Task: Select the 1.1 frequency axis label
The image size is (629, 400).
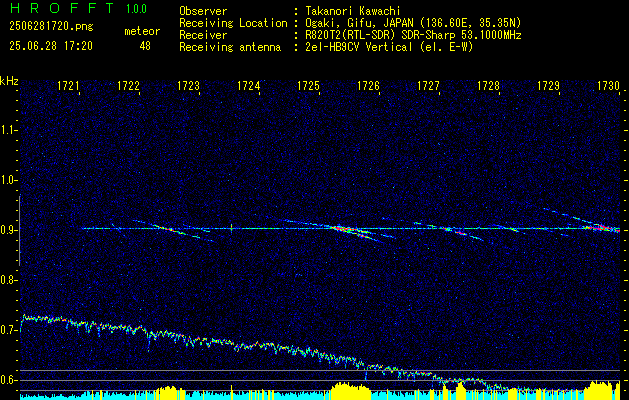Action: click(8, 130)
